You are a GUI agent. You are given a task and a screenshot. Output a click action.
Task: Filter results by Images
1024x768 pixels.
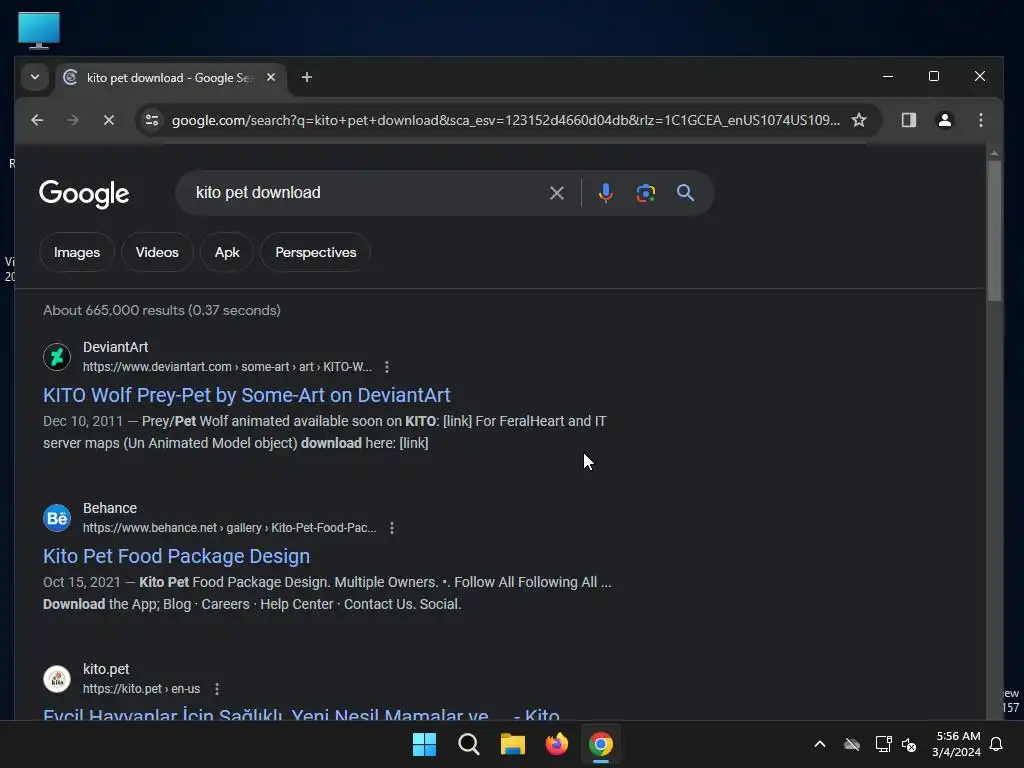tap(77, 252)
